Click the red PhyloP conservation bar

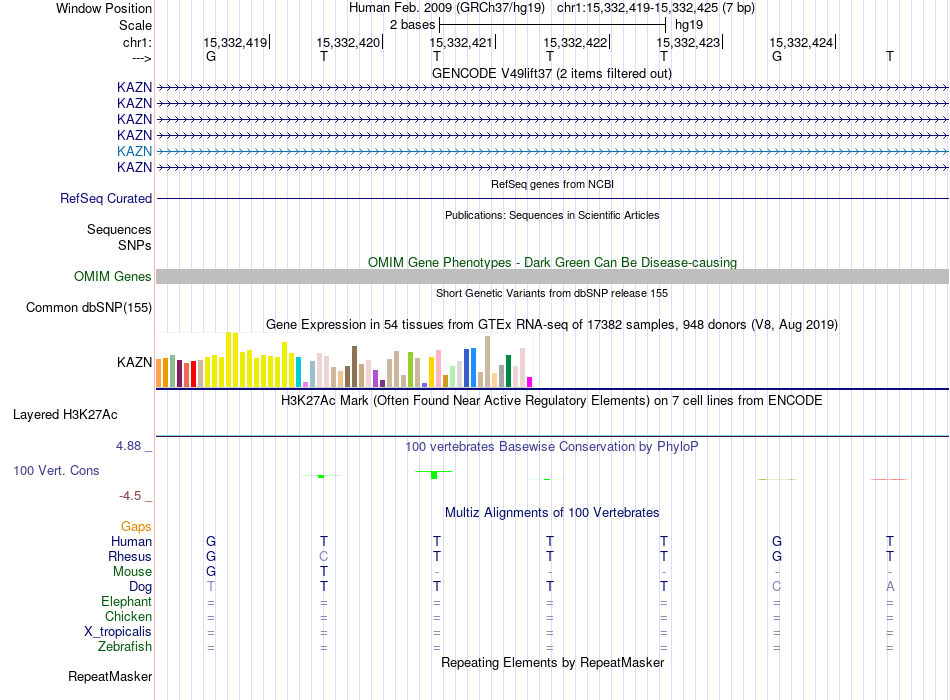pyautogui.click(x=889, y=479)
